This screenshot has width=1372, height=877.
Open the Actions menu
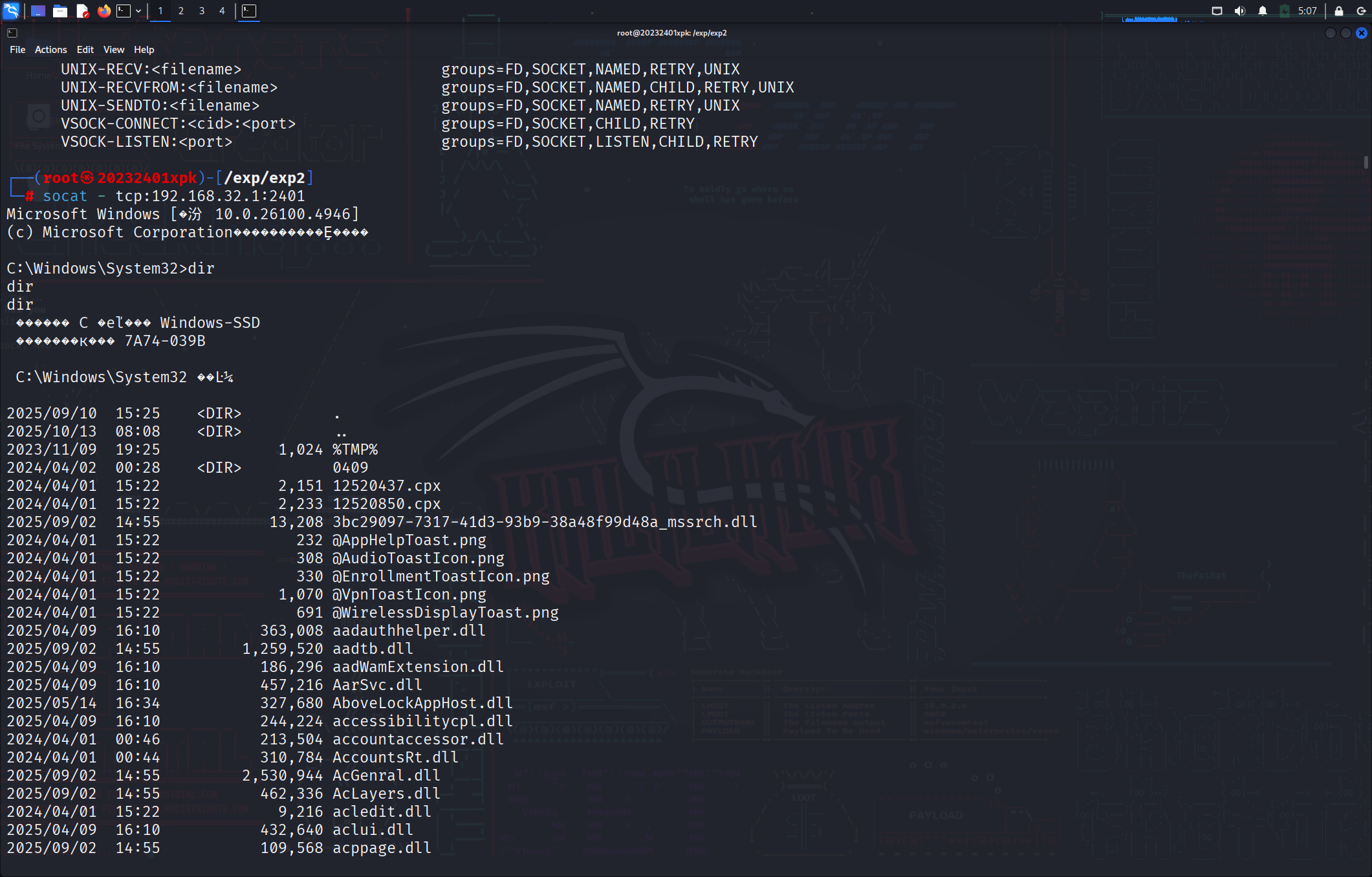[50, 49]
